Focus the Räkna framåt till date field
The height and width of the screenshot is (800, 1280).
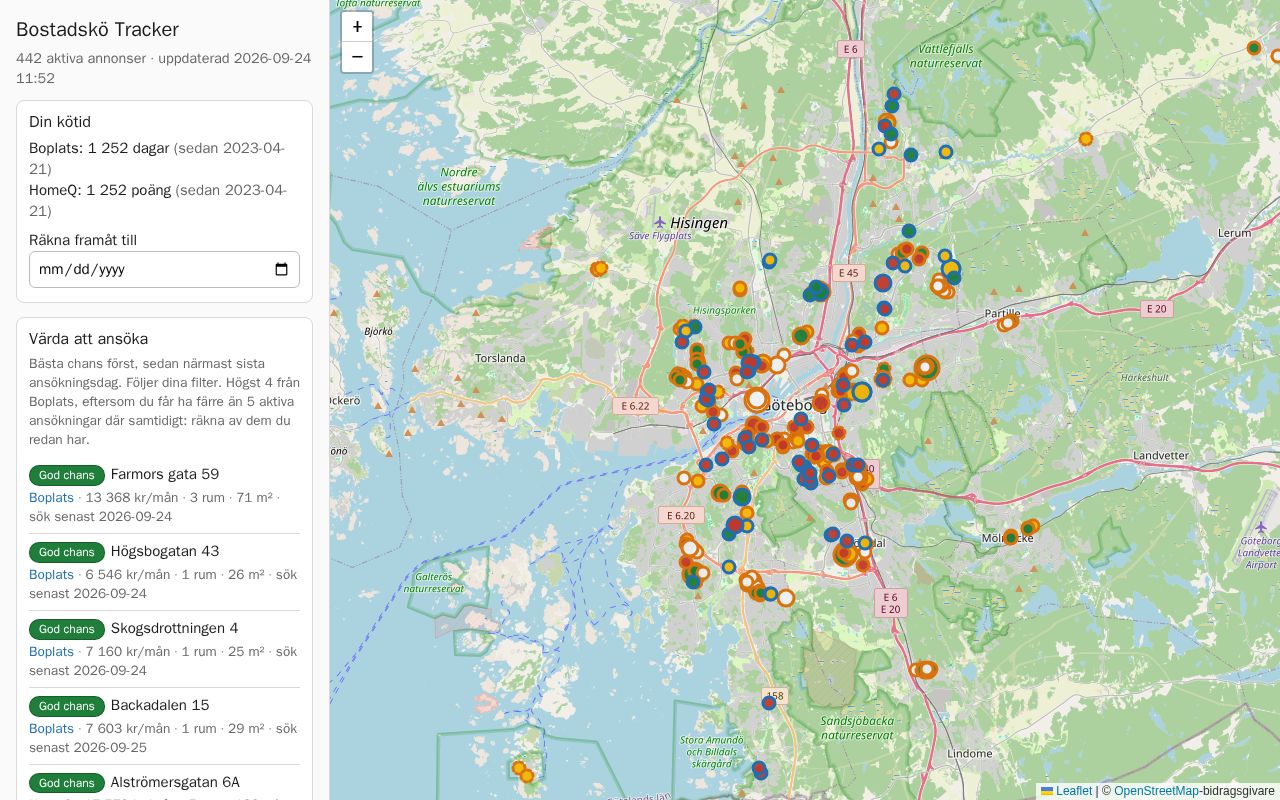click(164, 269)
